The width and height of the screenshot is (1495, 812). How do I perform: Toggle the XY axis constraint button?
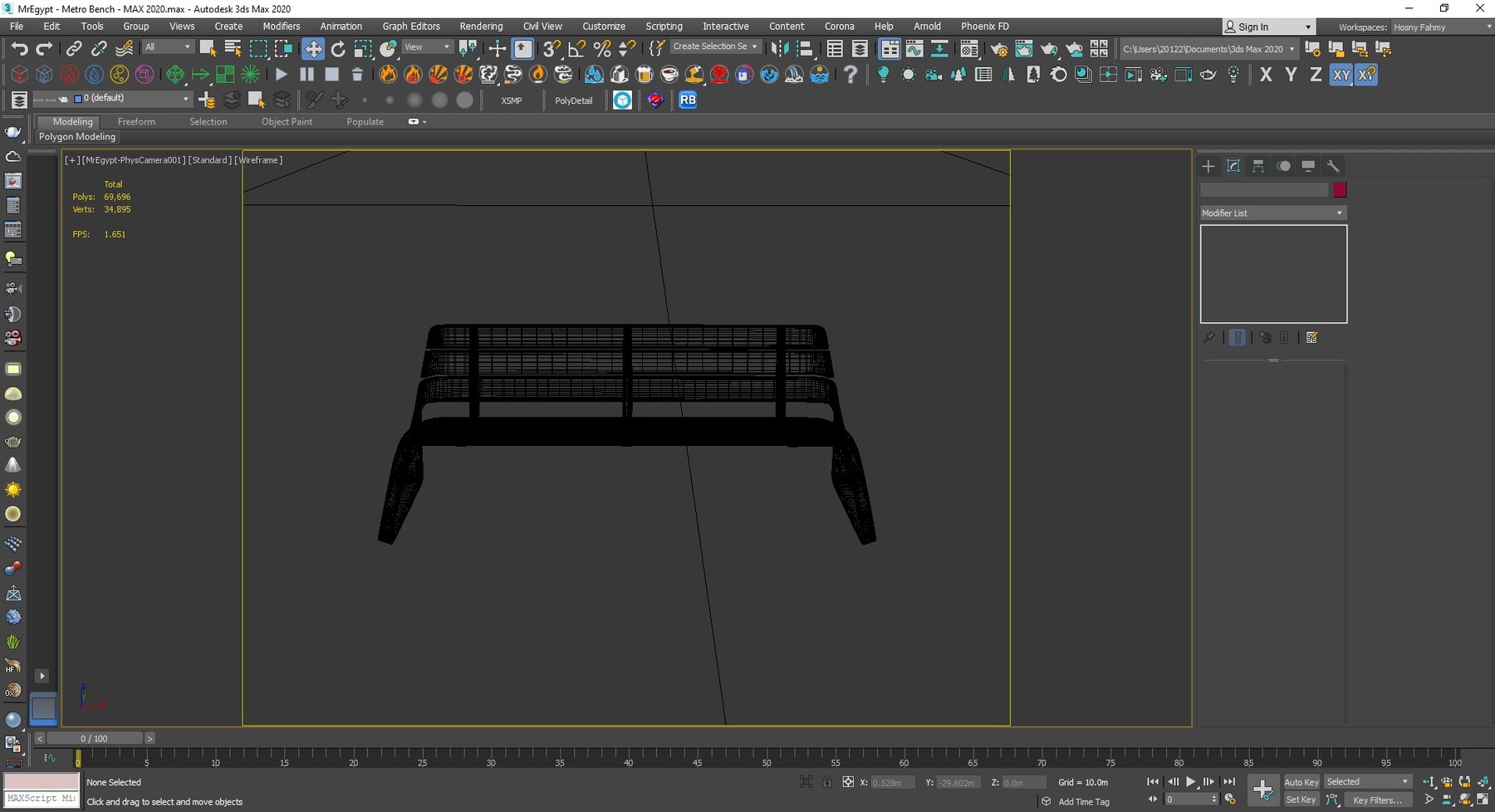tap(1341, 75)
